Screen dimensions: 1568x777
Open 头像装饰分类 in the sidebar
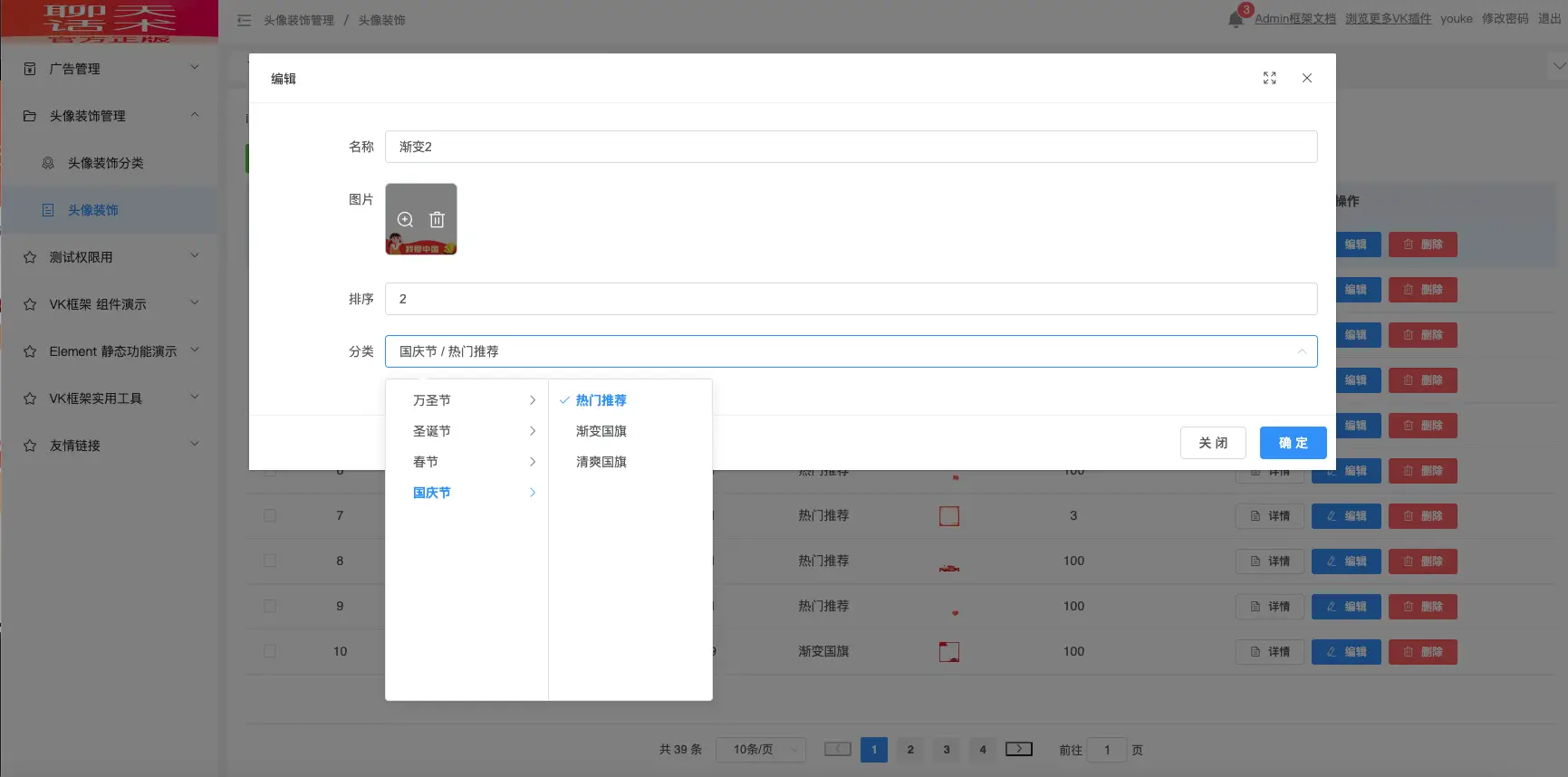point(105,163)
